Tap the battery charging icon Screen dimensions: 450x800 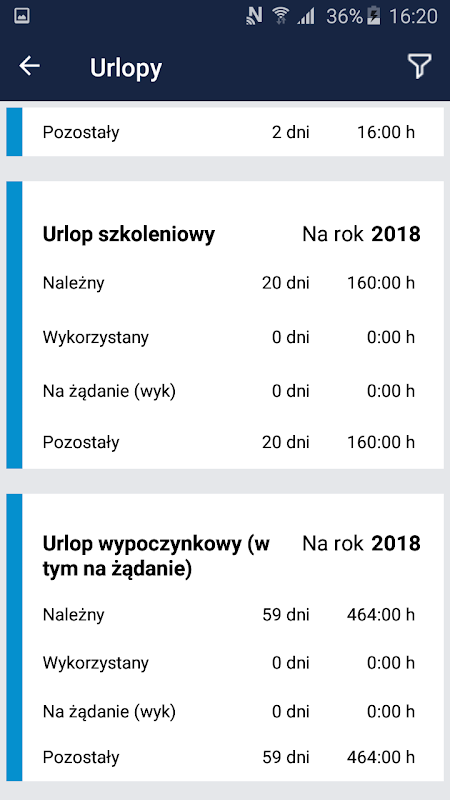(x=373, y=16)
